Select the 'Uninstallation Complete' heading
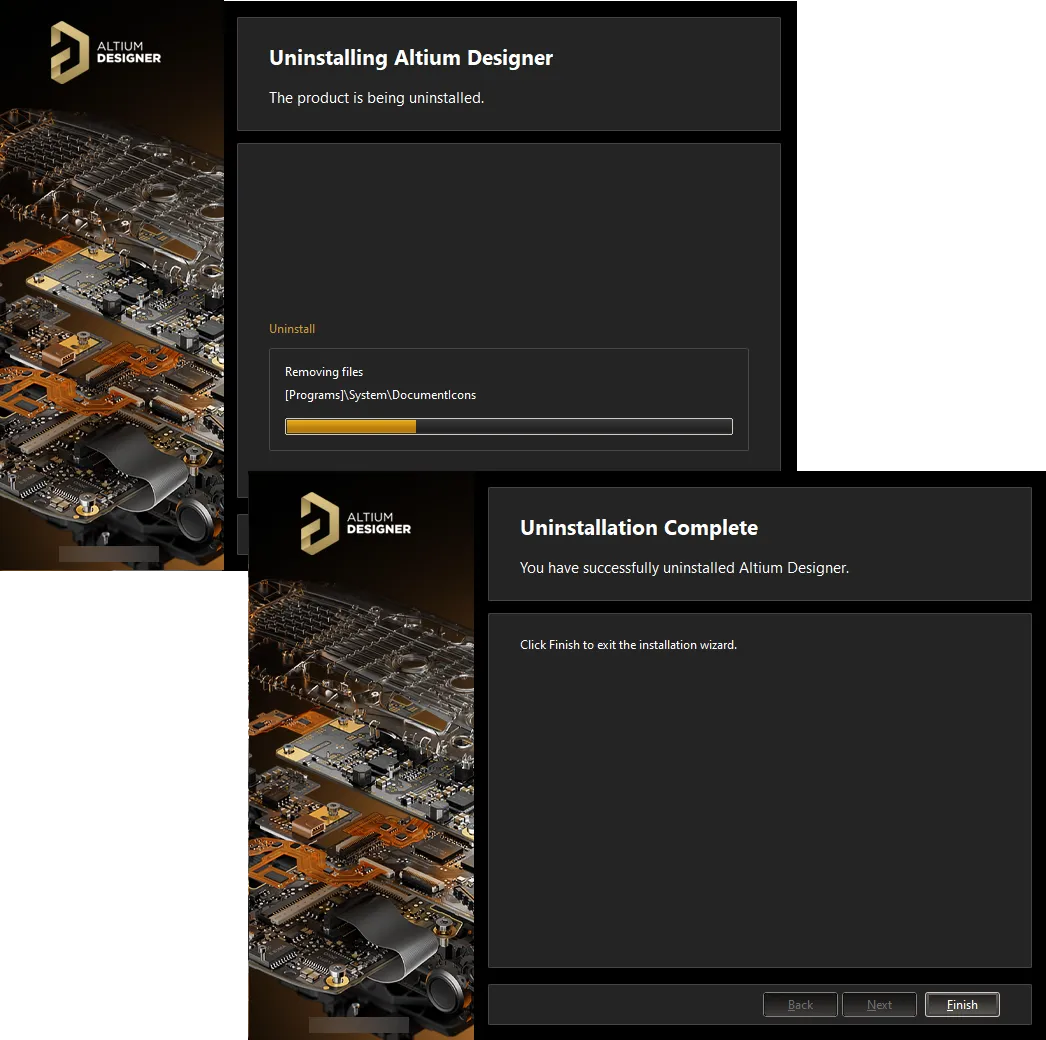The height and width of the screenshot is (1040, 1046). 639,528
